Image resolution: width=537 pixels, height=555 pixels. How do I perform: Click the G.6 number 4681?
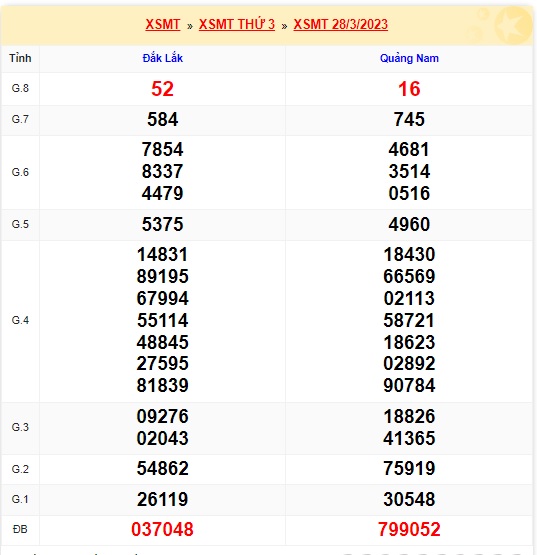pos(409,149)
